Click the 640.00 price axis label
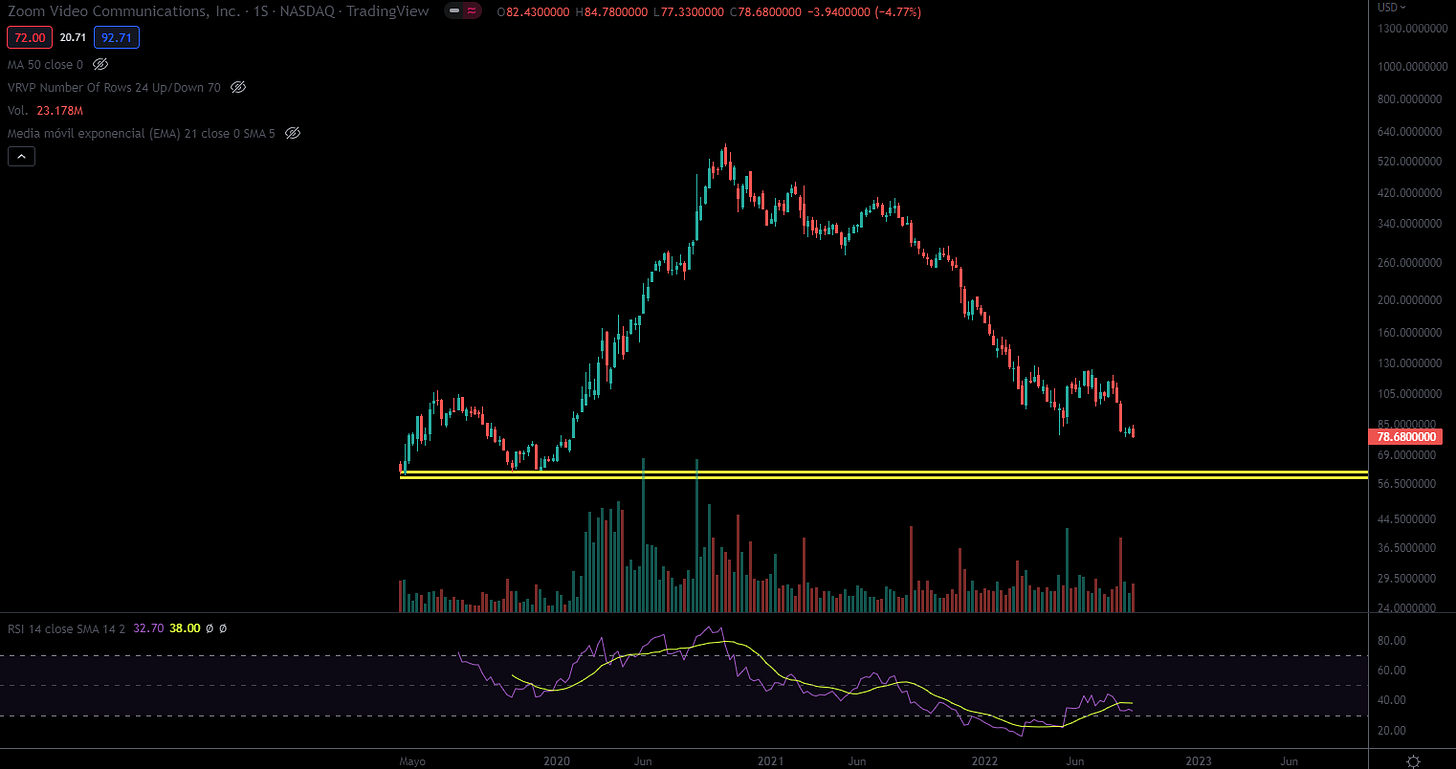Viewport: 1456px width, 769px height. tap(1410, 132)
